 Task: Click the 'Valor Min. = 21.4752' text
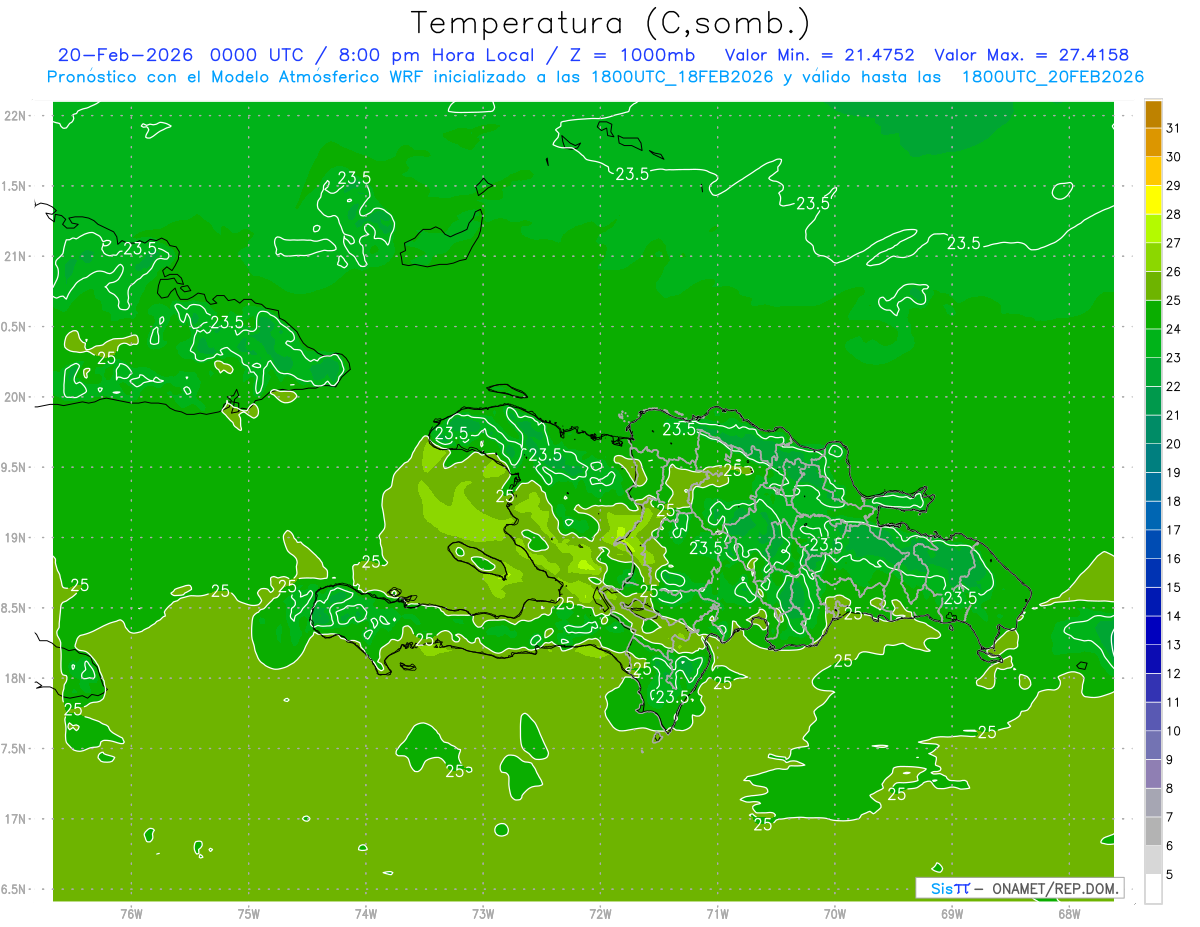pyautogui.click(x=819, y=55)
